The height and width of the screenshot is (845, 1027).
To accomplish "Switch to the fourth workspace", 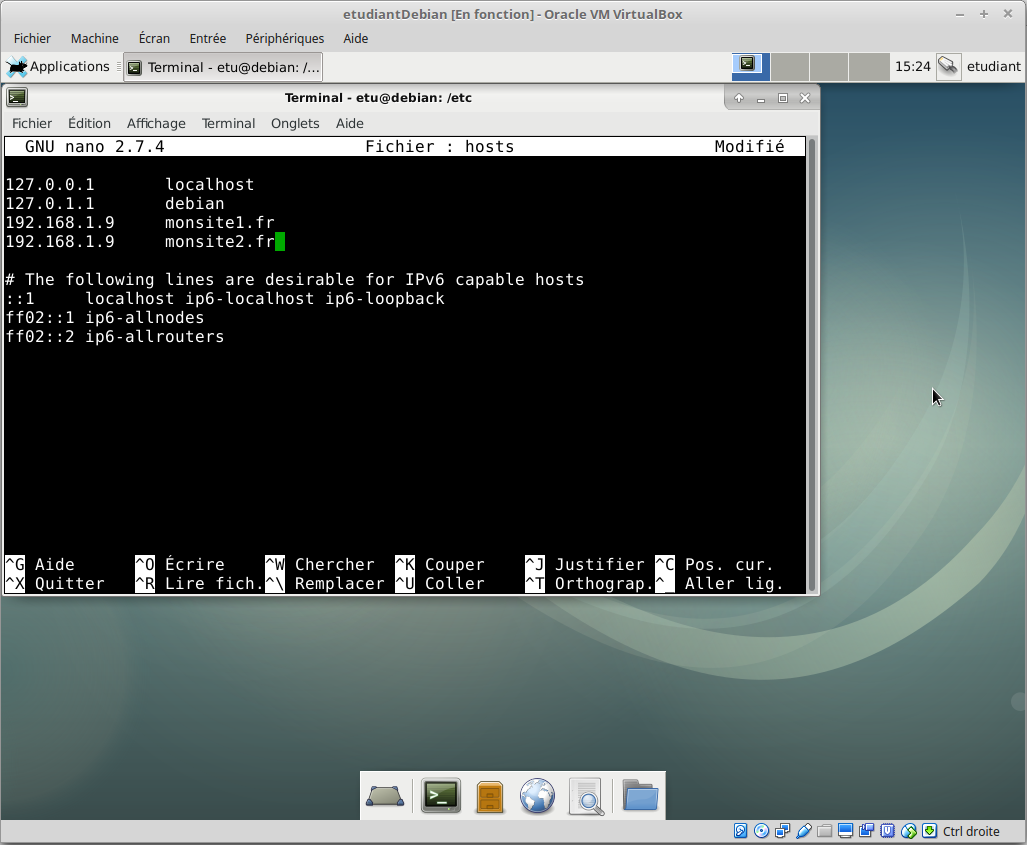I will point(868,67).
